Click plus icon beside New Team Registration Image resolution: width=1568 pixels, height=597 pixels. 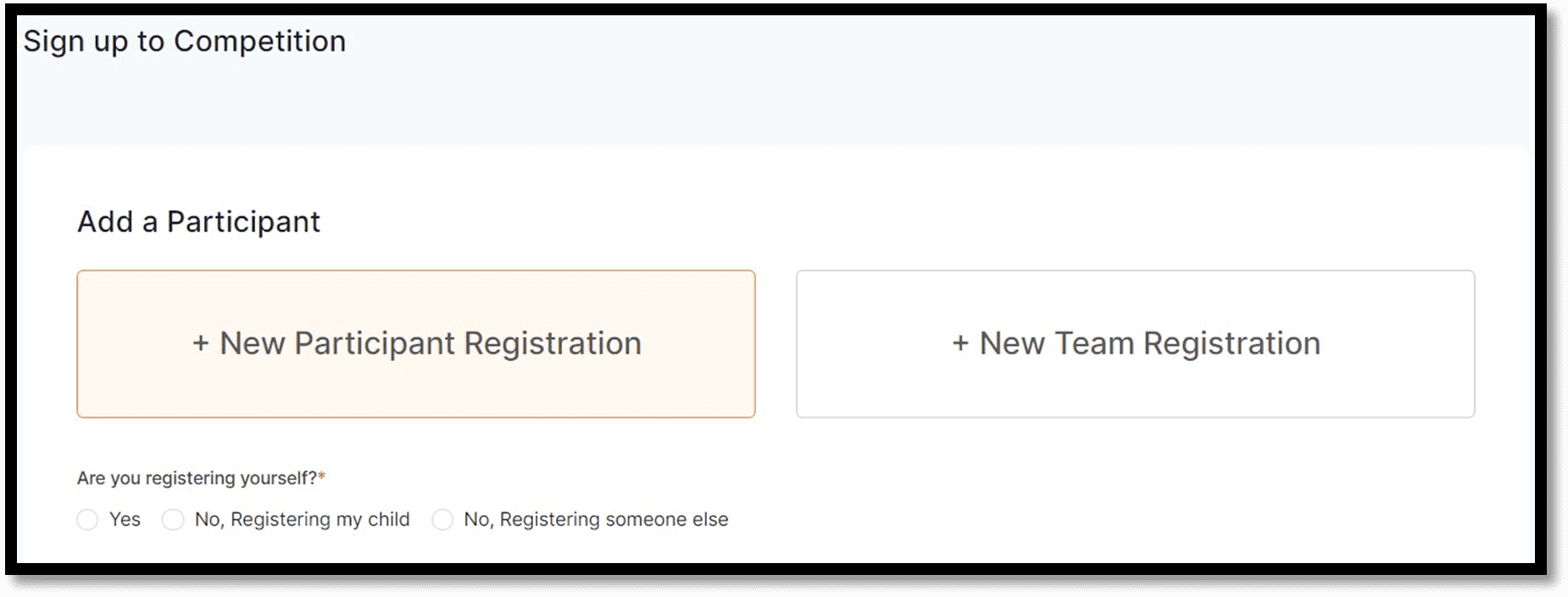960,344
